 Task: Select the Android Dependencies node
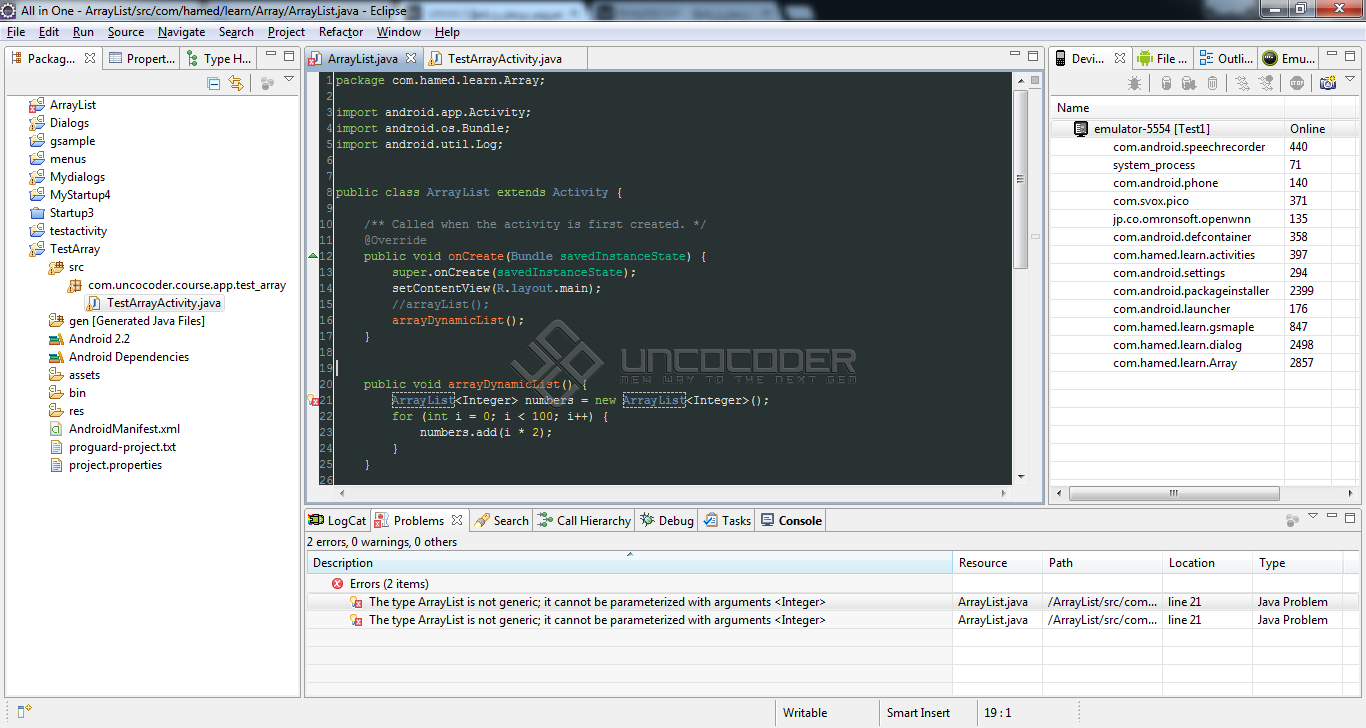coord(119,357)
